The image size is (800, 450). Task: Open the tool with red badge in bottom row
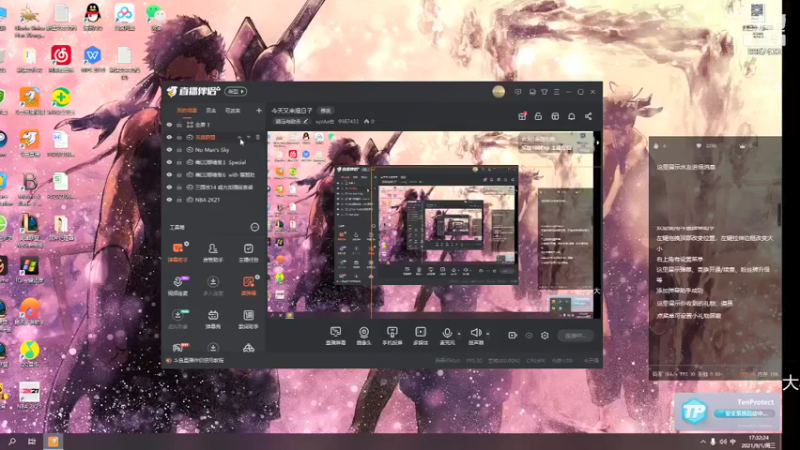(x=178, y=348)
